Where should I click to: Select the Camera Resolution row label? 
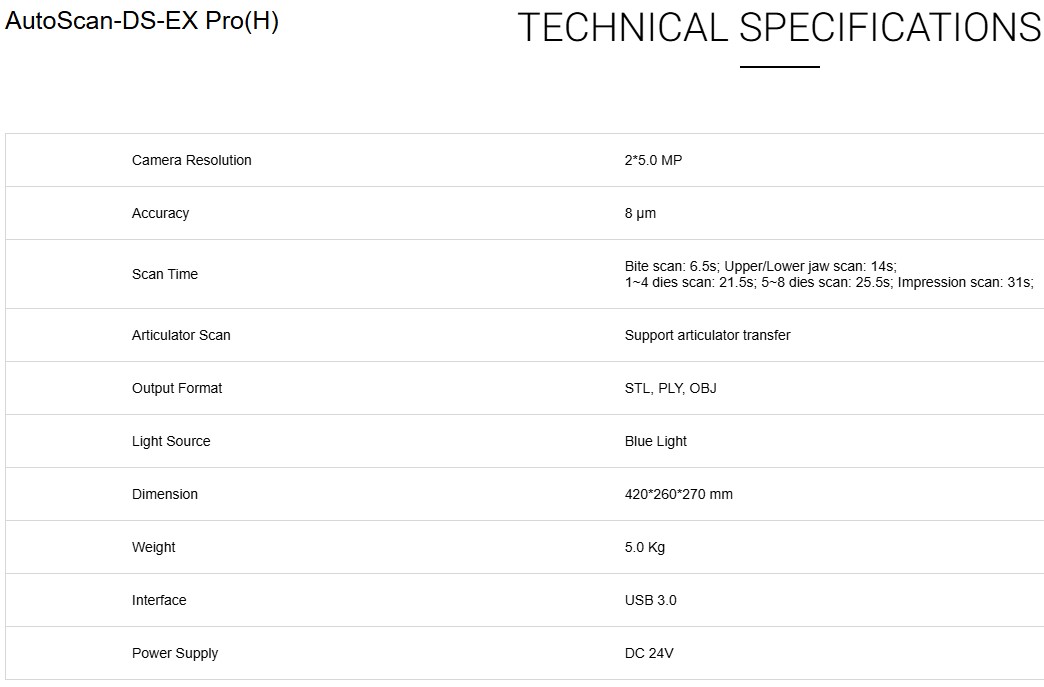coord(192,160)
